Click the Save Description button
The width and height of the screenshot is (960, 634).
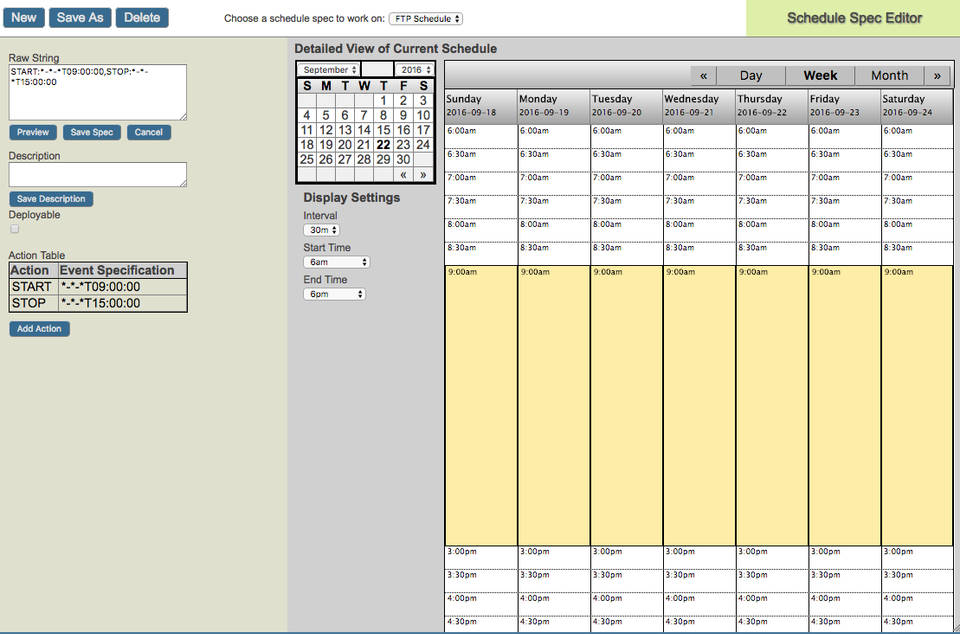tap(51, 198)
